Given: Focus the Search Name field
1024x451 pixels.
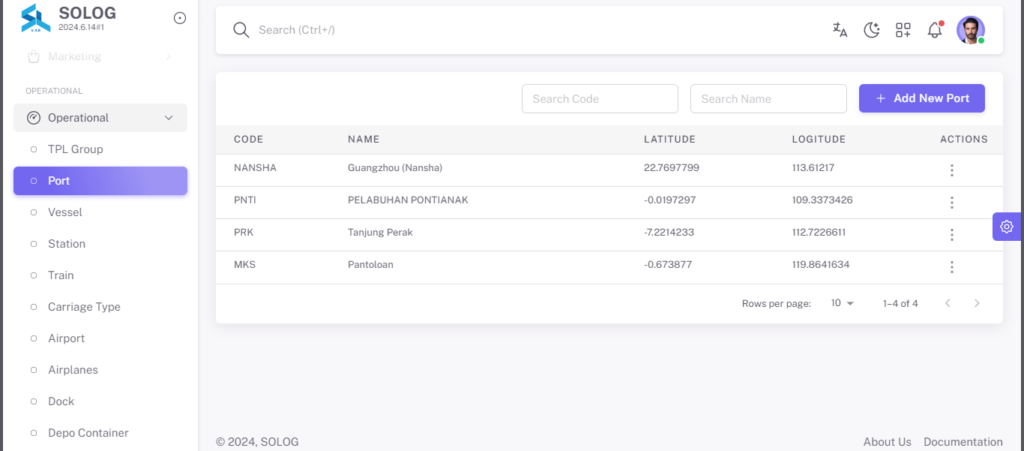Looking at the screenshot, I should (769, 99).
